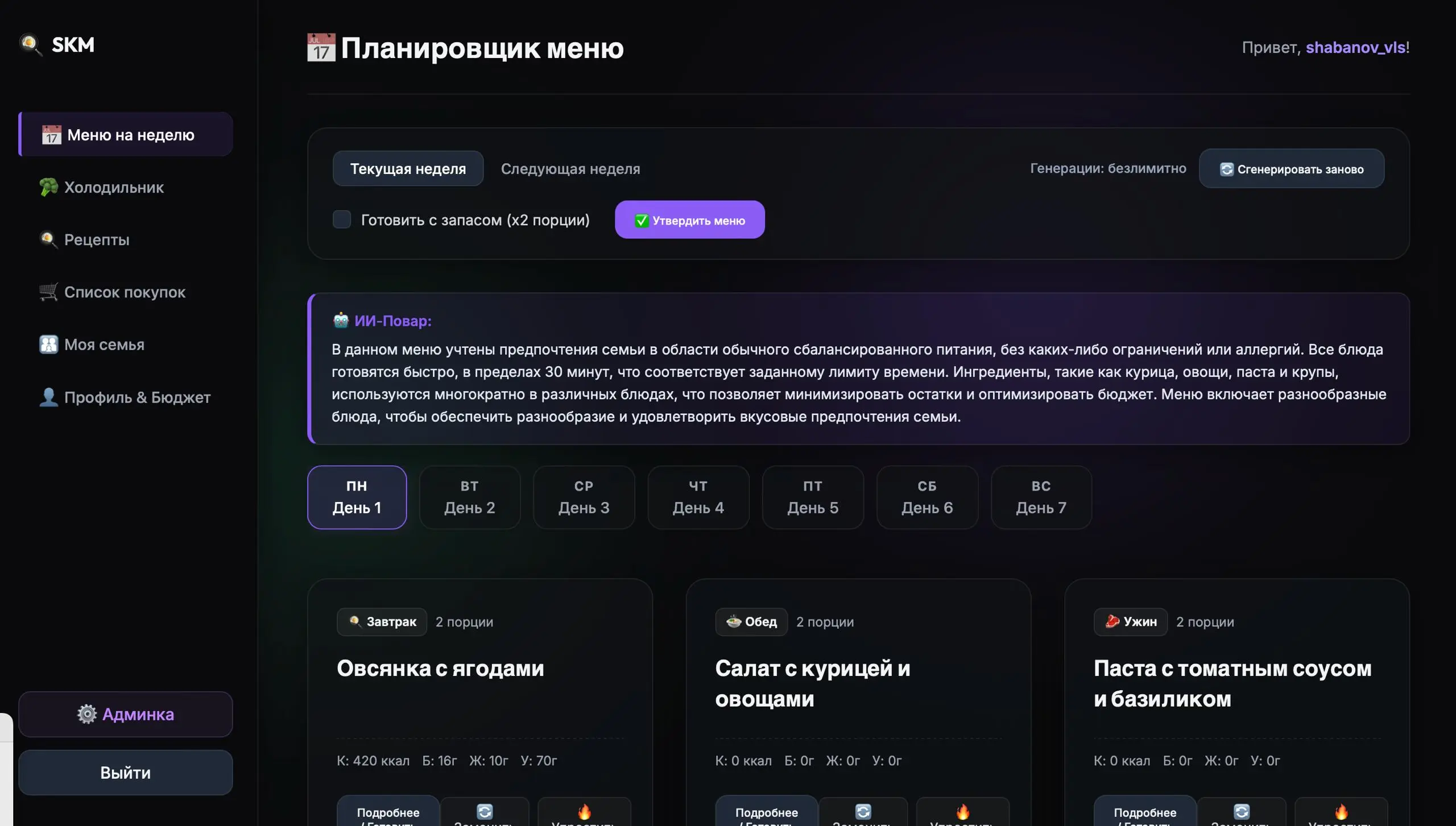Viewport: 1456px width, 826px height.
Task: Click the Овсянка с ягодами title
Action: pyautogui.click(x=440, y=668)
